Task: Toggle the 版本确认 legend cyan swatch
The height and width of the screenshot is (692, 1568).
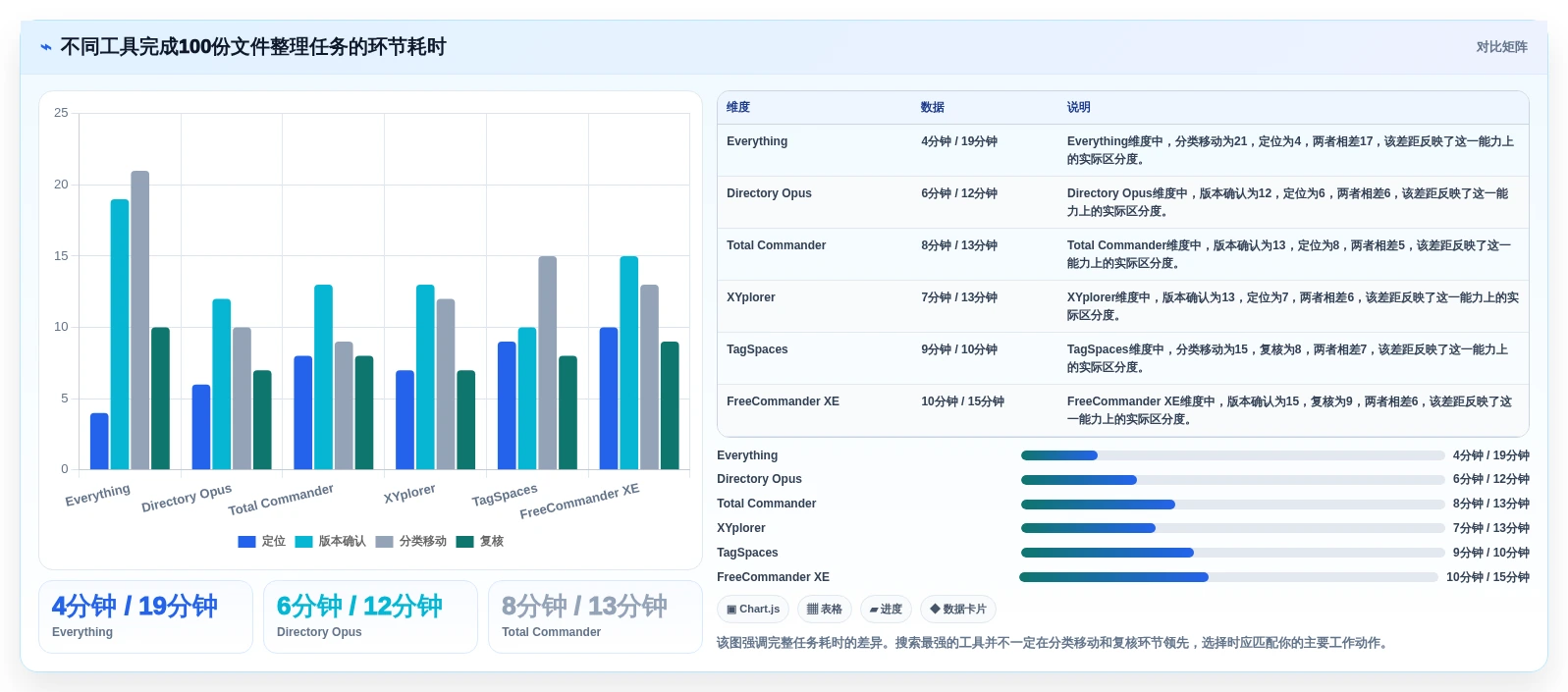Action: 303,542
